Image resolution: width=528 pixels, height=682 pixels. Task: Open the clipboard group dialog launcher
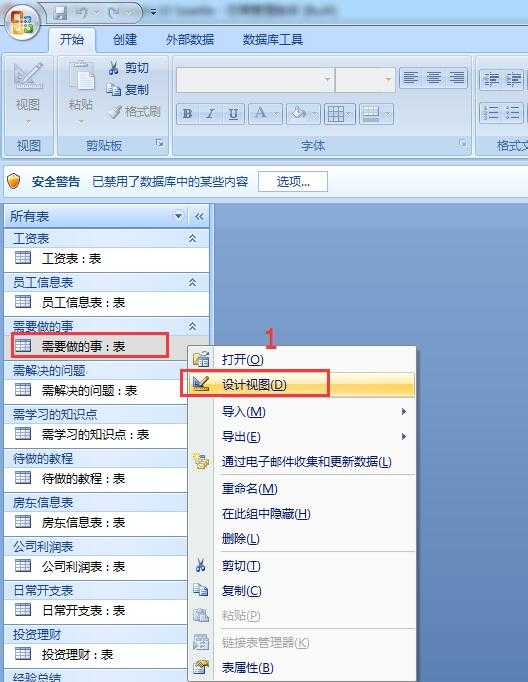(x=160, y=143)
